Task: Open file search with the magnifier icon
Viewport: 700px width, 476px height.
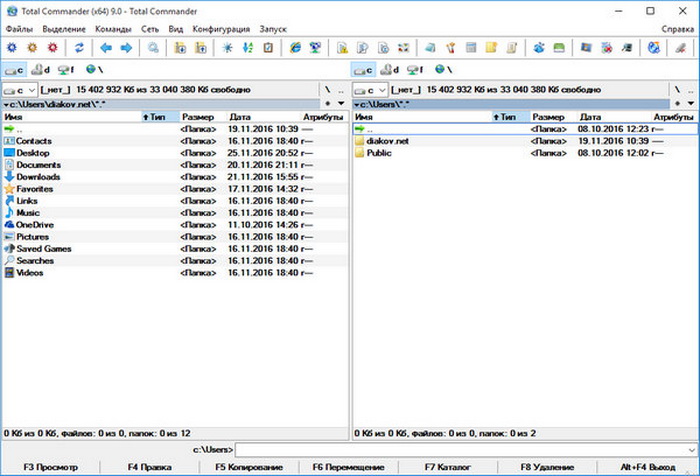Action: 154,47
